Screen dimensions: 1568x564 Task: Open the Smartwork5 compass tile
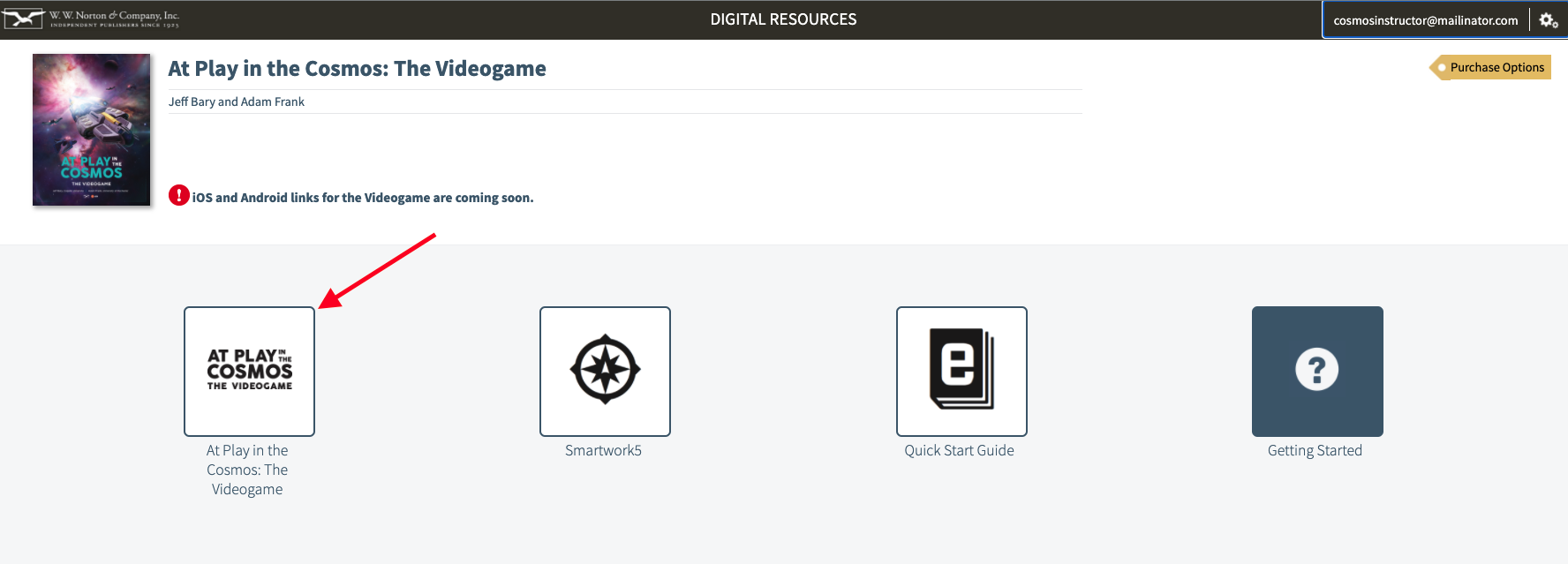[605, 372]
